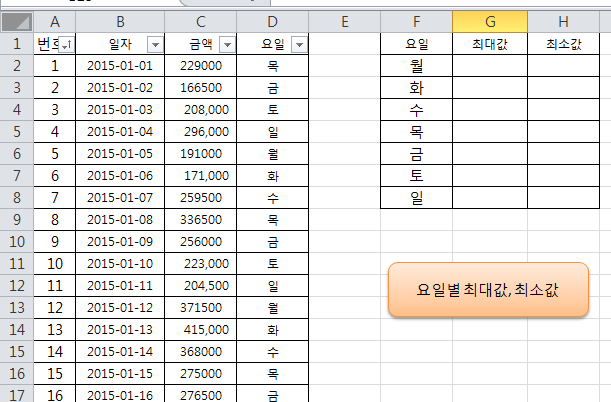Select date cell 2015-01-04

120,132
